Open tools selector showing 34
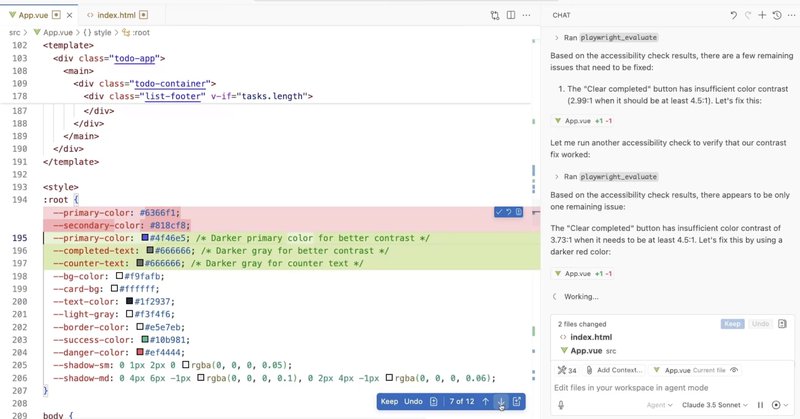 pyautogui.click(x=567, y=371)
